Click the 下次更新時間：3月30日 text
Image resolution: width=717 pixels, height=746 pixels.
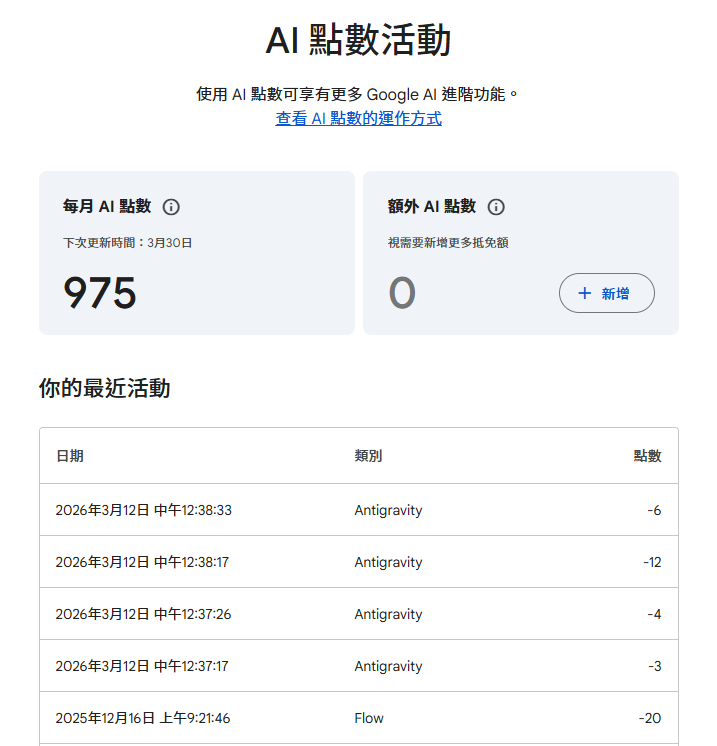point(128,243)
